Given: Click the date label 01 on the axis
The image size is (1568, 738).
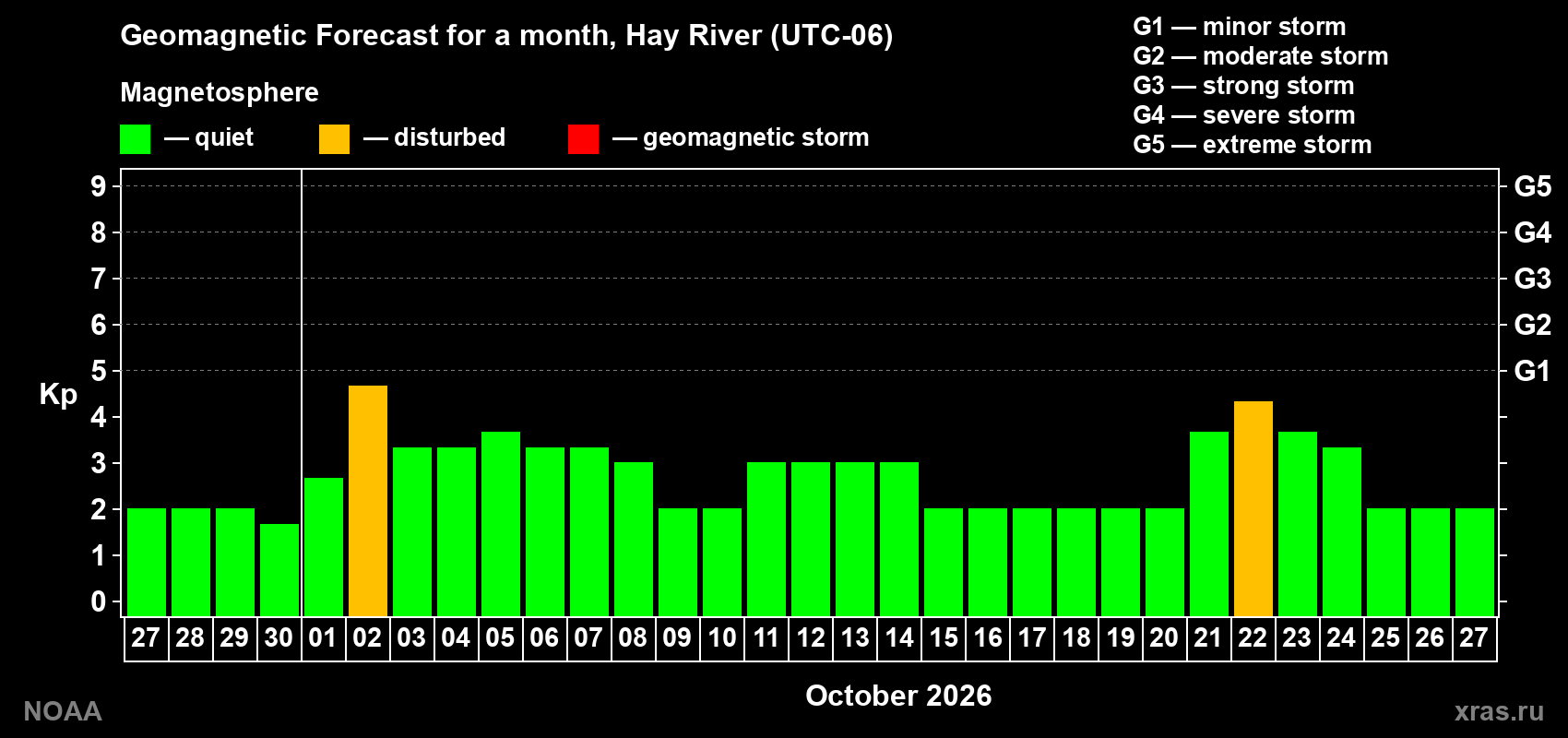Looking at the screenshot, I should [323, 637].
